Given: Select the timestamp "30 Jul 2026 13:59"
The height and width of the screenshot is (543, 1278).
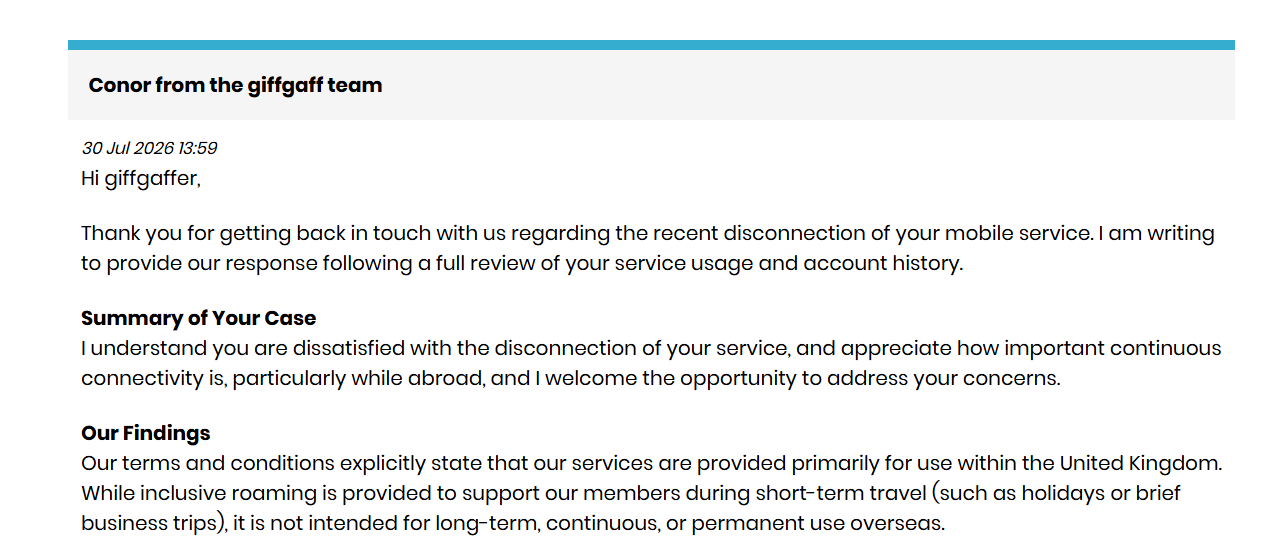Looking at the screenshot, I should (x=149, y=148).
